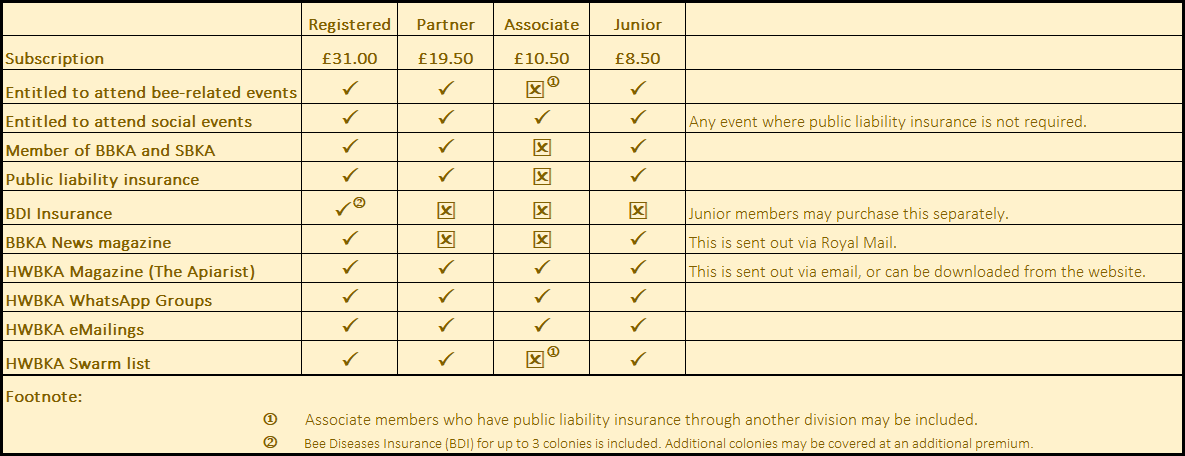Image resolution: width=1185 pixels, height=456 pixels.
Task: Click Junior checkmark for HWBKA eMailings
Action: tap(638, 327)
